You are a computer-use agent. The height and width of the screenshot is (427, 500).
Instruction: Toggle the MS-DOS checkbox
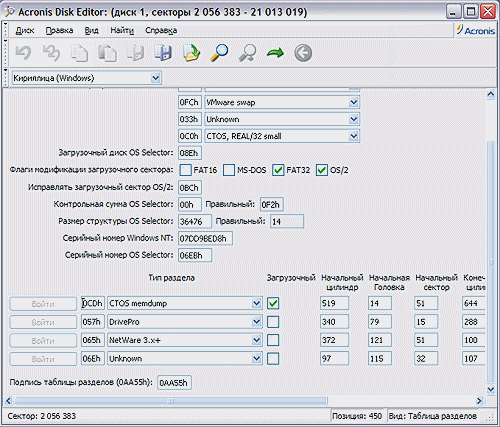coord(229,170)
